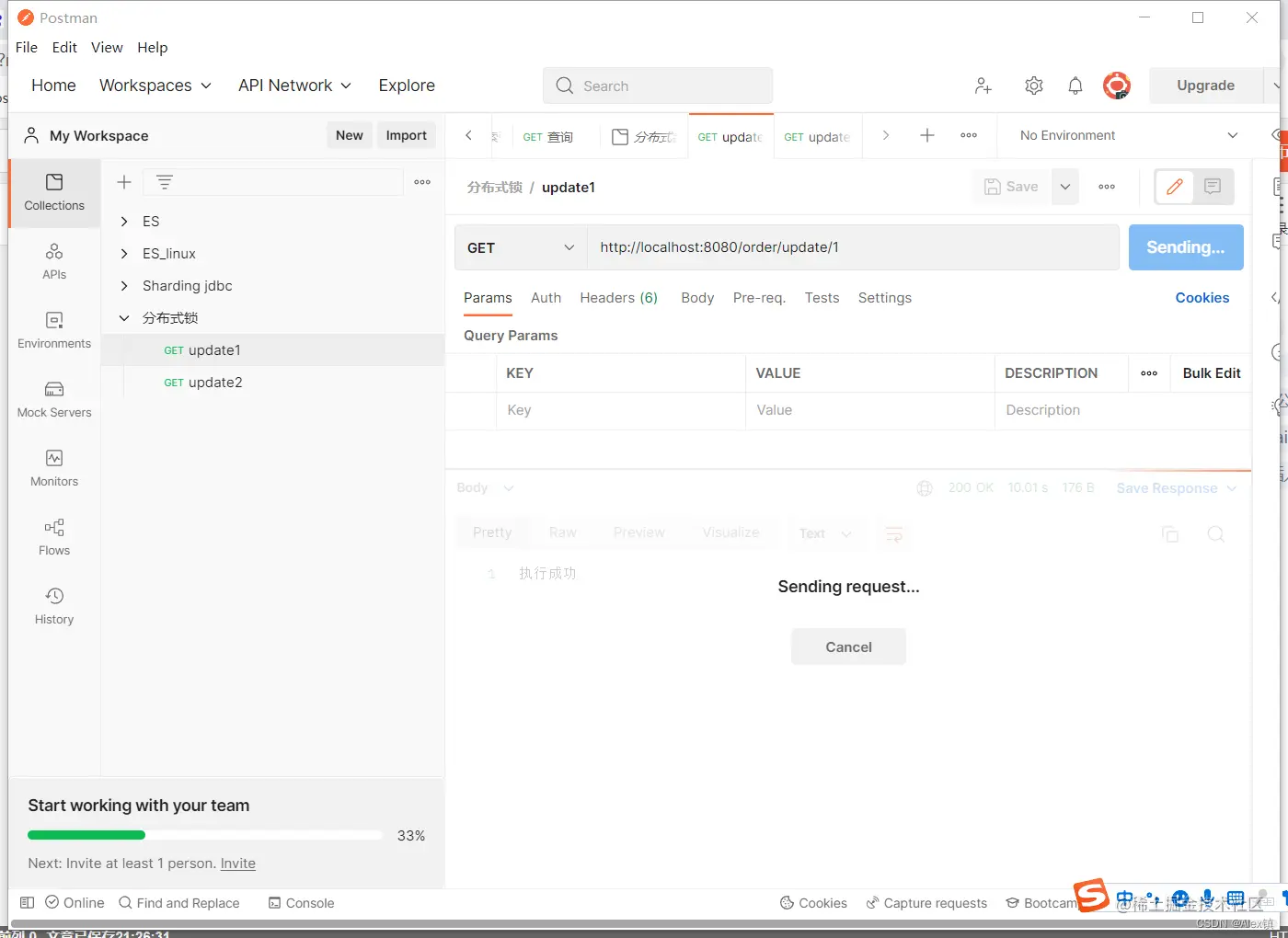Screen dimensions: 1288x938
Task: Click the query param Key field
Action: [x=621, y=410]
